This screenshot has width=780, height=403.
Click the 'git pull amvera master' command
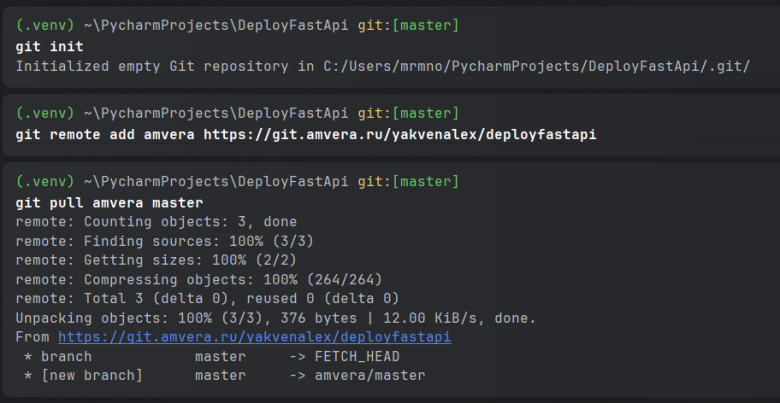click(x=109, y=203)
